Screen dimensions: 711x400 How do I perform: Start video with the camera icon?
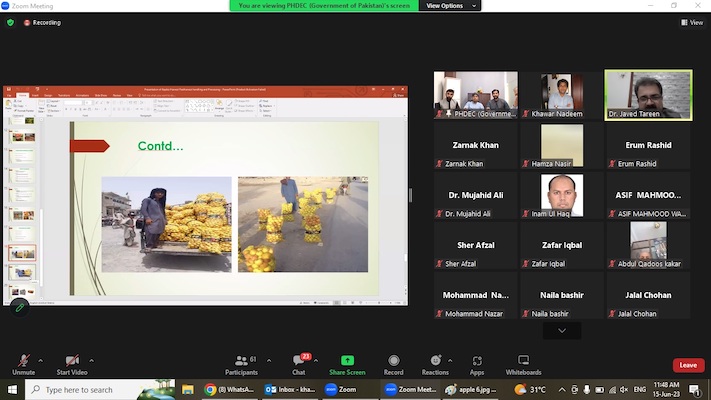click(70, 360)
